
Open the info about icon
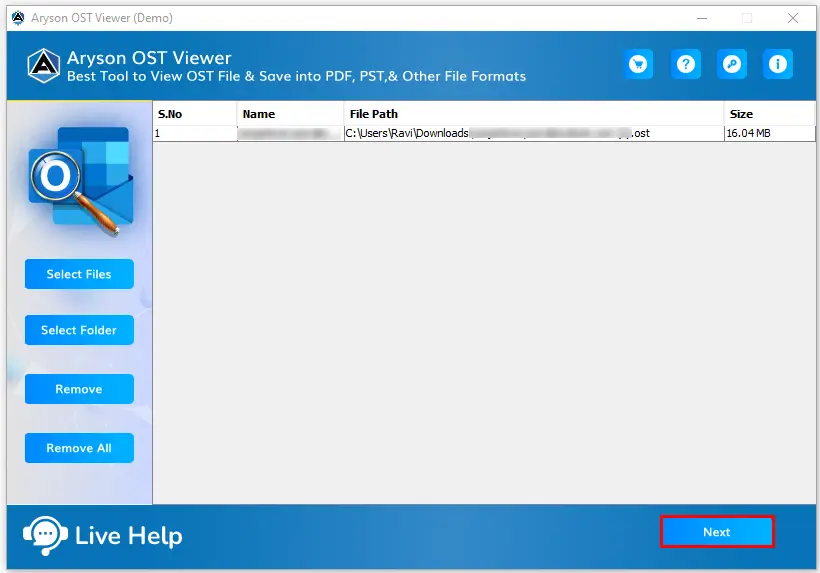tap(778, 64)
